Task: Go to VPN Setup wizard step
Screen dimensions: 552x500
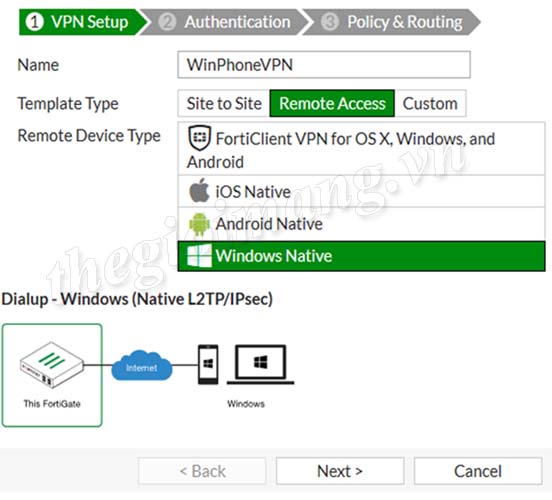Action: click(83, 22)
